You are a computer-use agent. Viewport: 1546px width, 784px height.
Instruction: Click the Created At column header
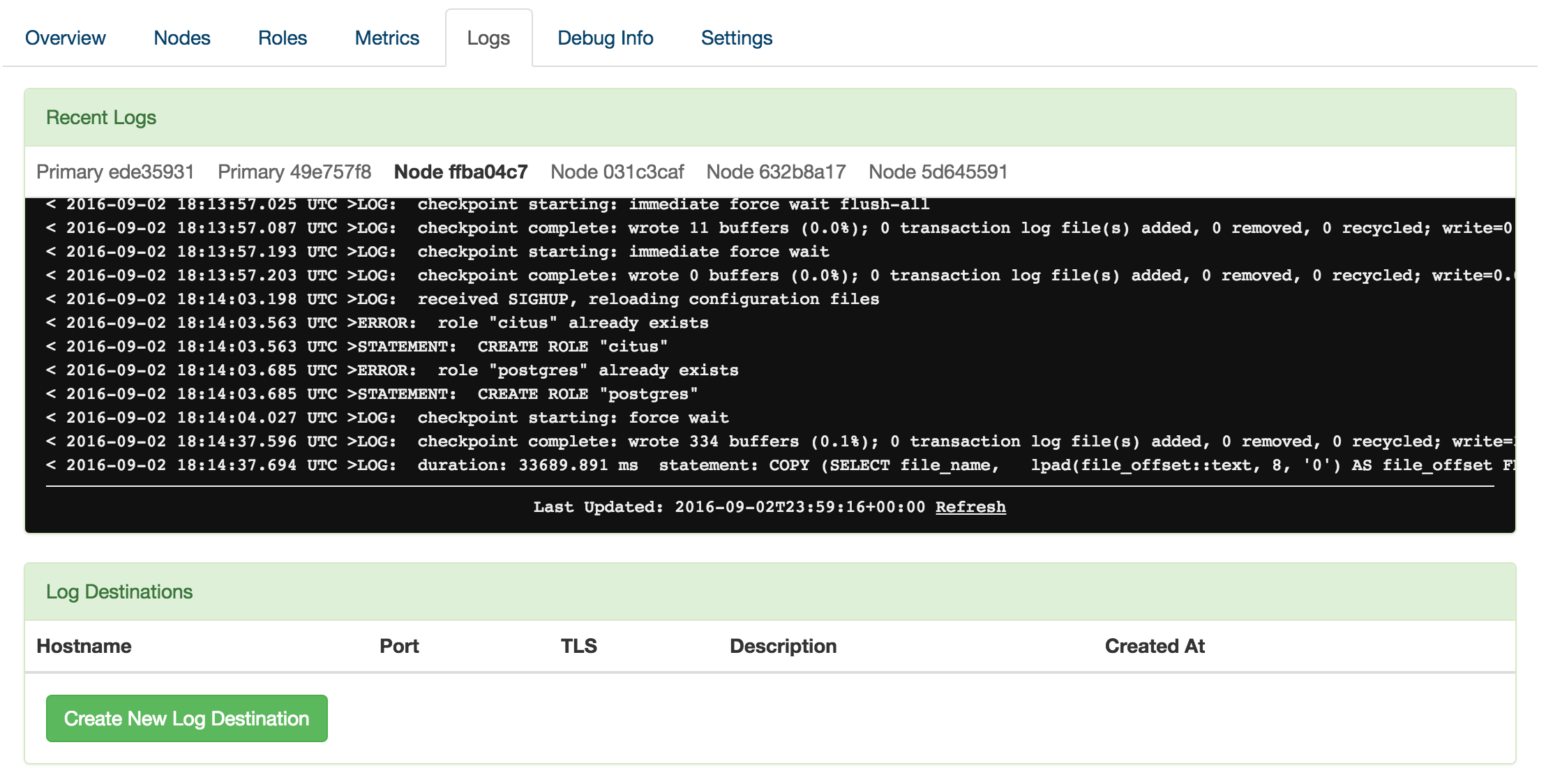pos(1155,646)
